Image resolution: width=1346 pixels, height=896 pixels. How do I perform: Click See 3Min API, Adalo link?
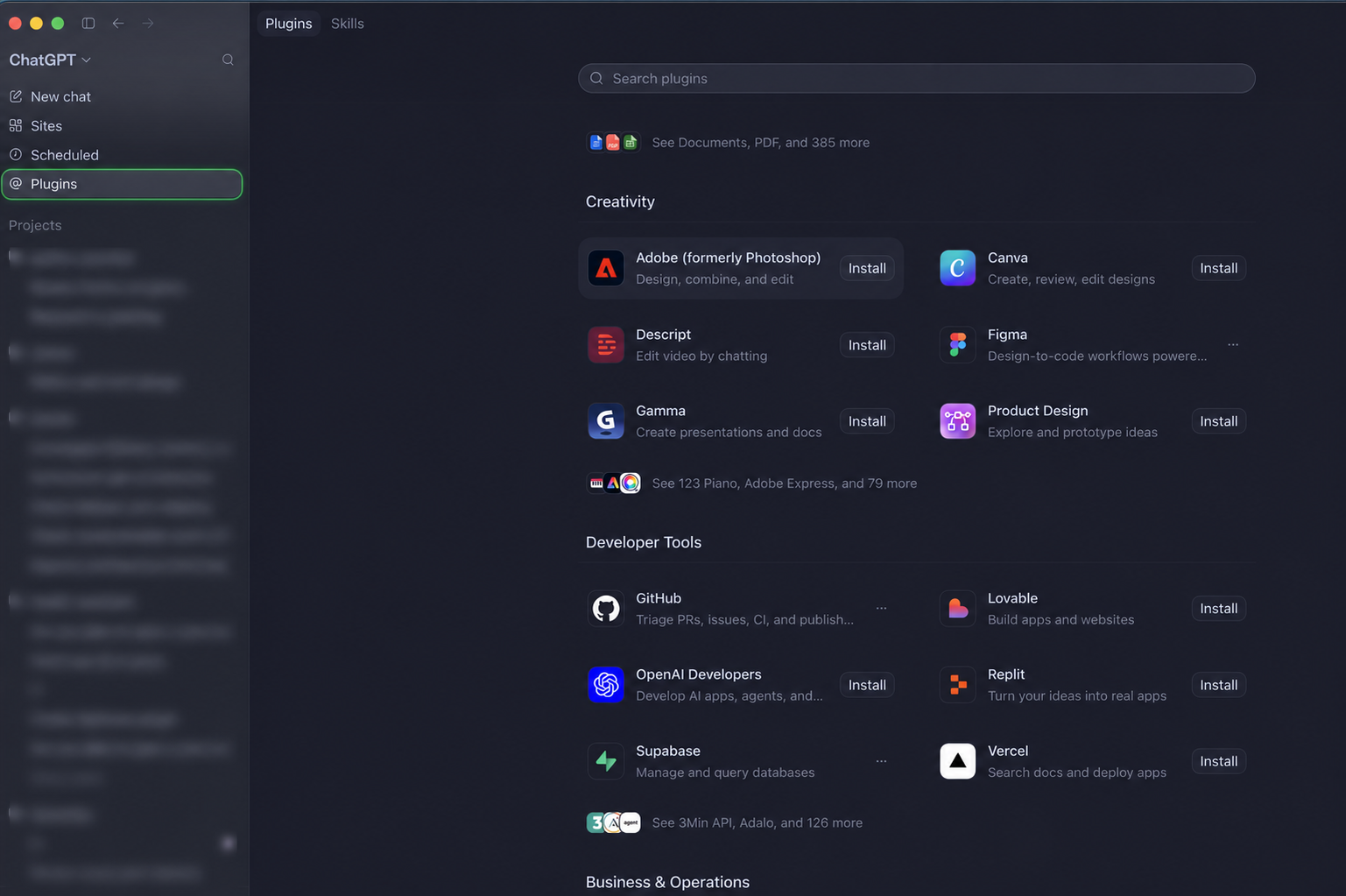tap(757, 822)
